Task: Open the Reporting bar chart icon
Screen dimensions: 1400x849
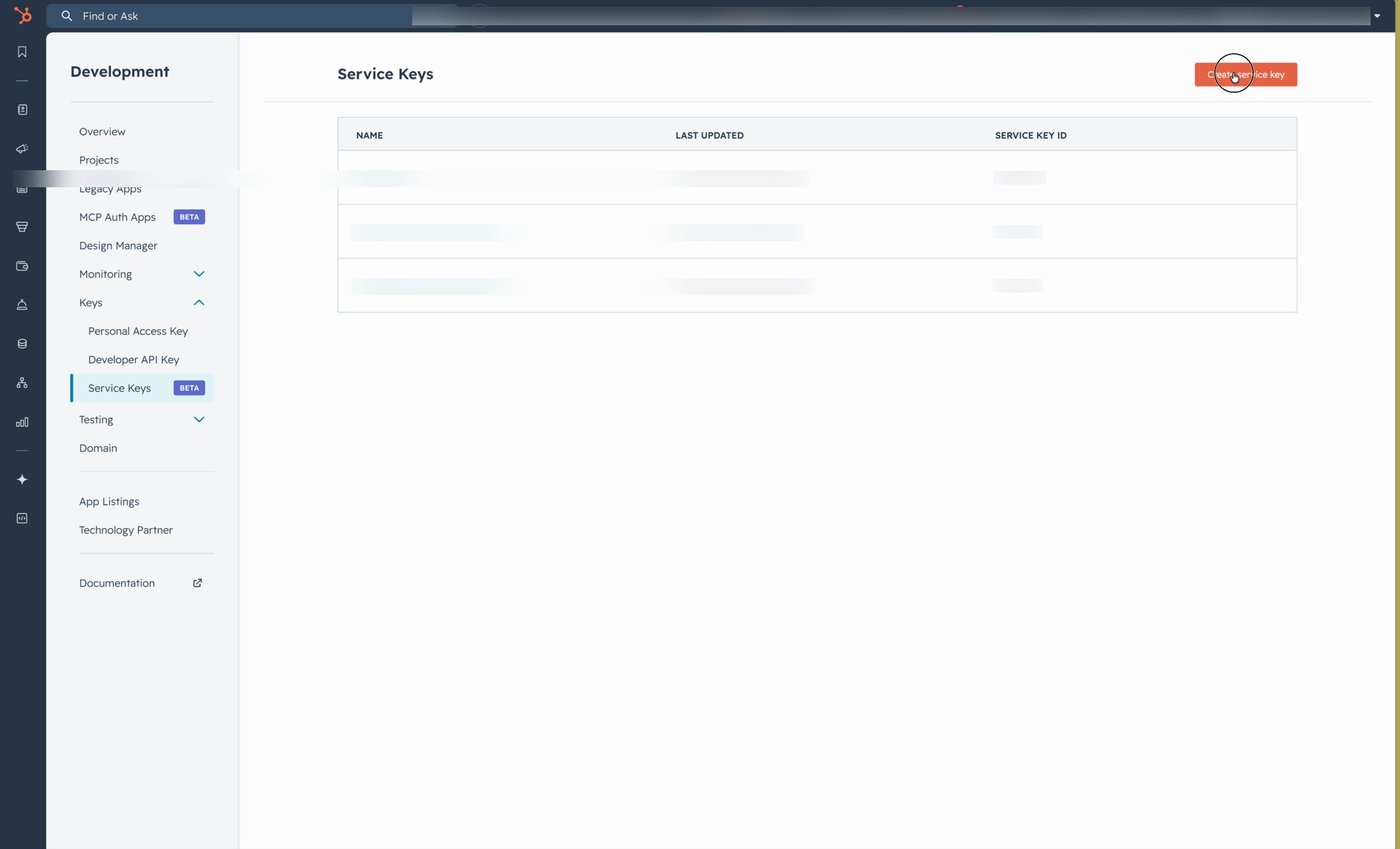Action: pos(22,422)
